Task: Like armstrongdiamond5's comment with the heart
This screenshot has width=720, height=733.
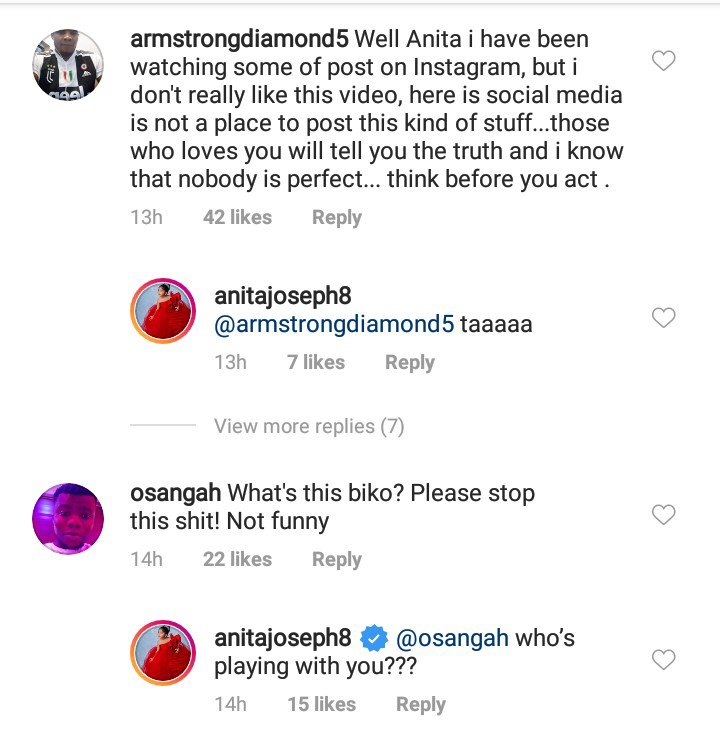Action: pos(663,61)
